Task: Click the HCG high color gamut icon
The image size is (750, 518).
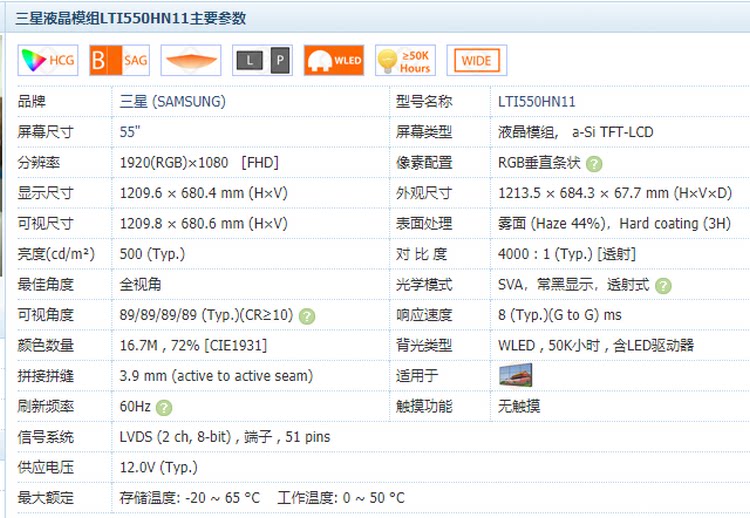Action: (48, 60)
